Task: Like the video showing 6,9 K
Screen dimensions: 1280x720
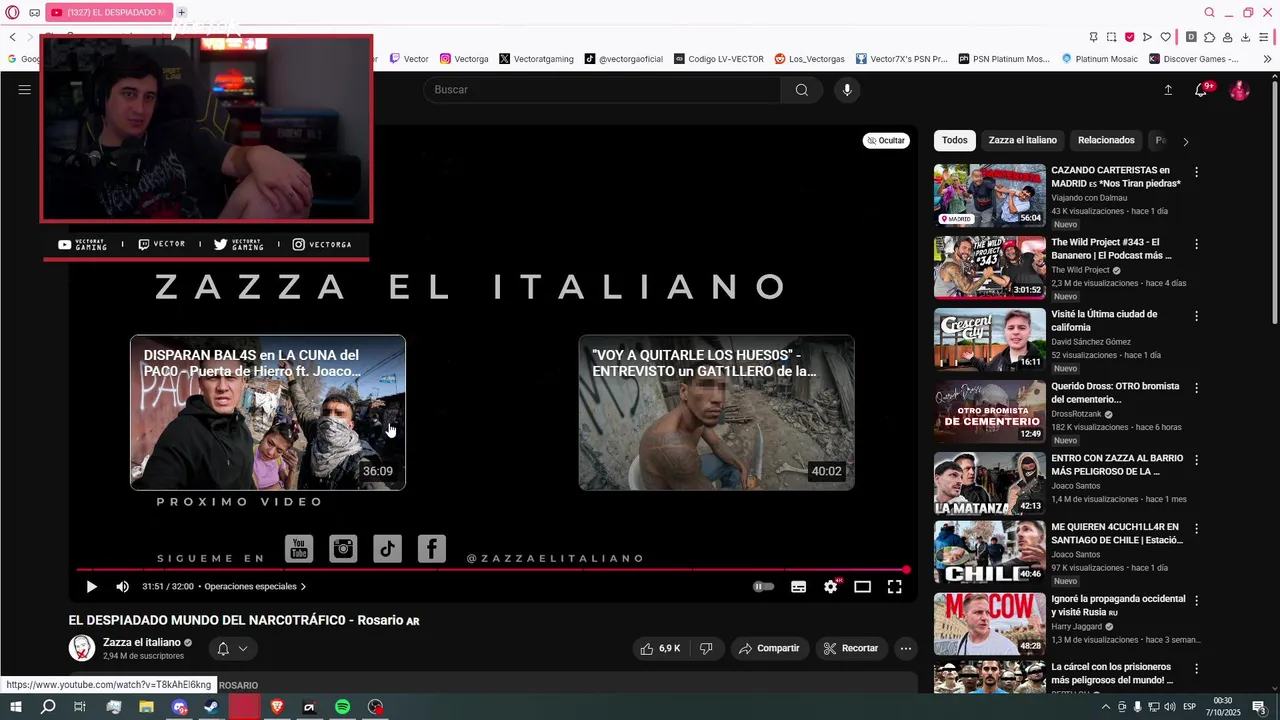Action: click(660, 648)
